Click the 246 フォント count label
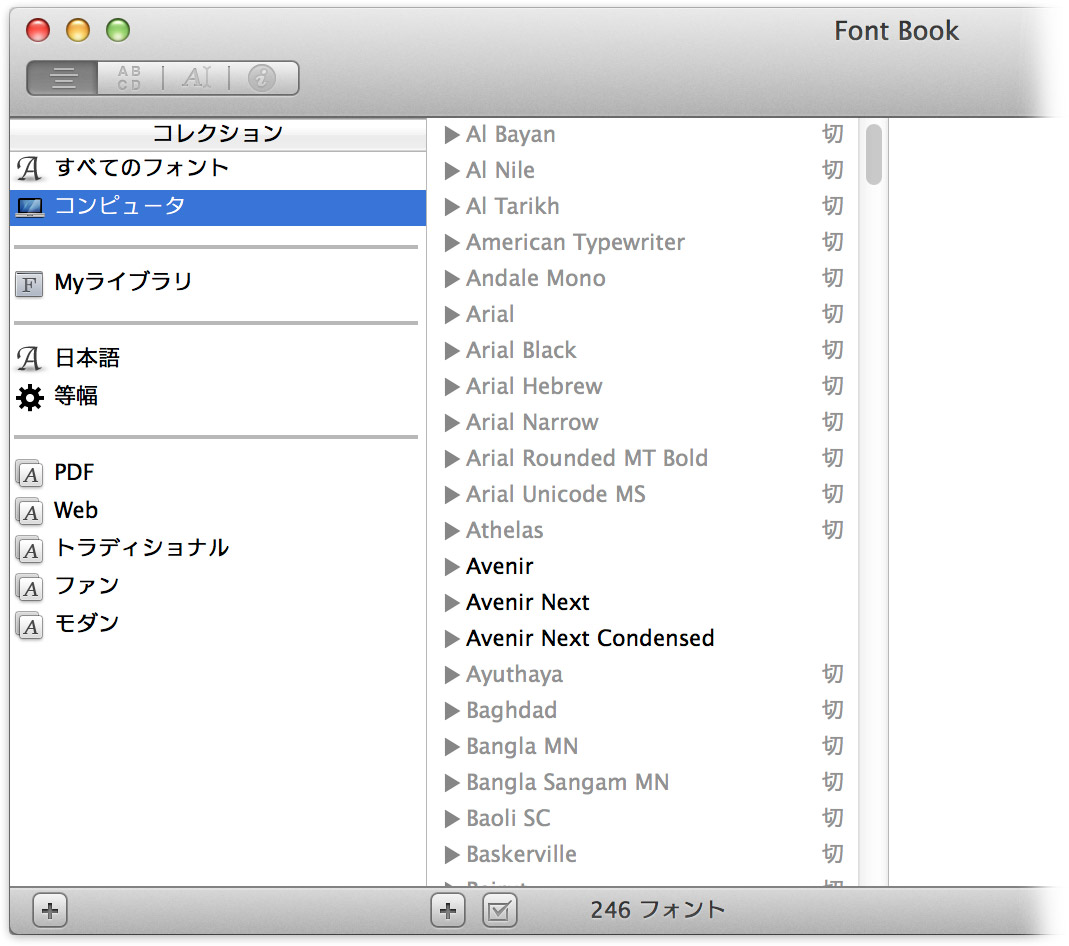Viewport: 1069px width, 946px height. [x=657, y=910]
